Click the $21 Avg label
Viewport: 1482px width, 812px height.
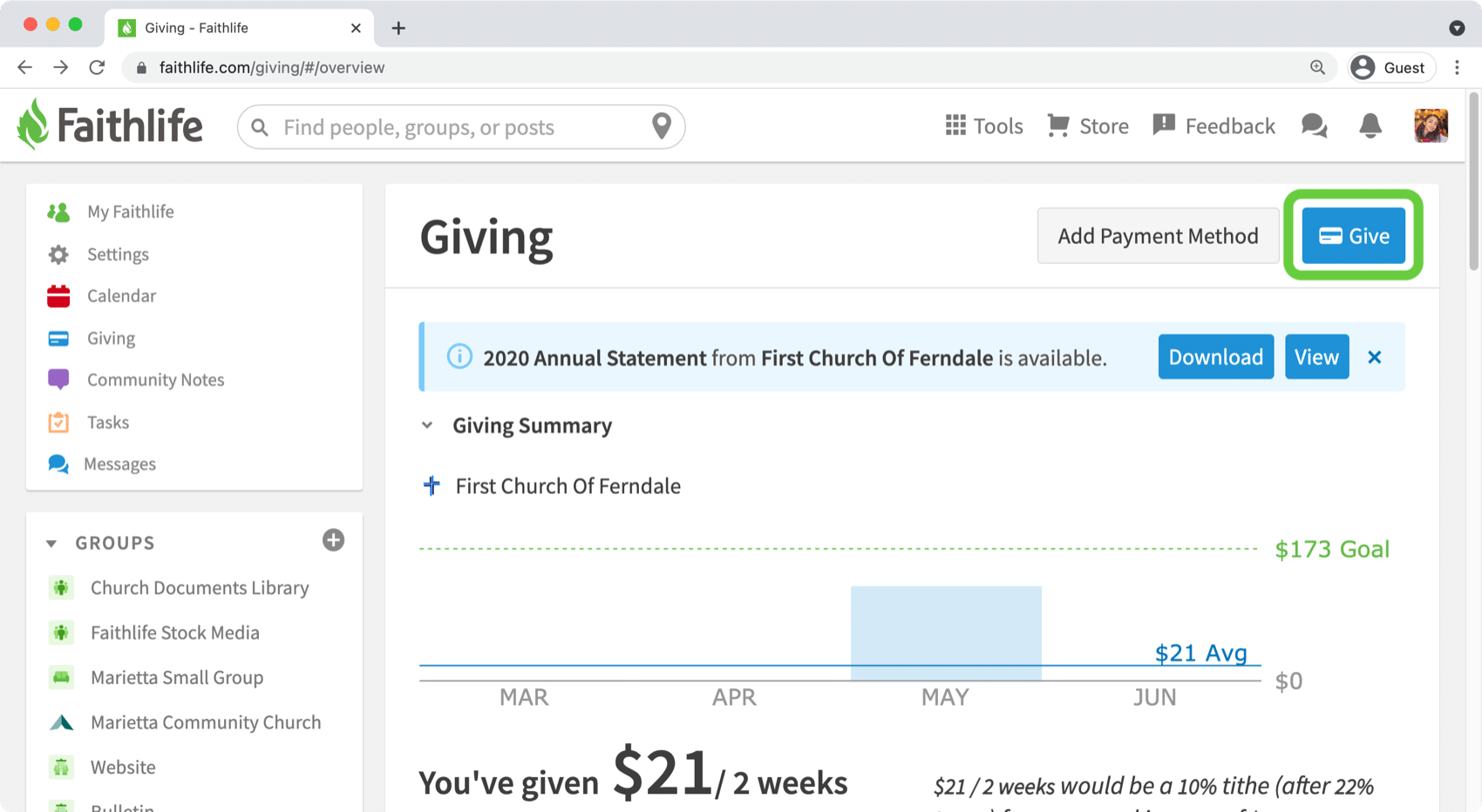point(1200,653)
